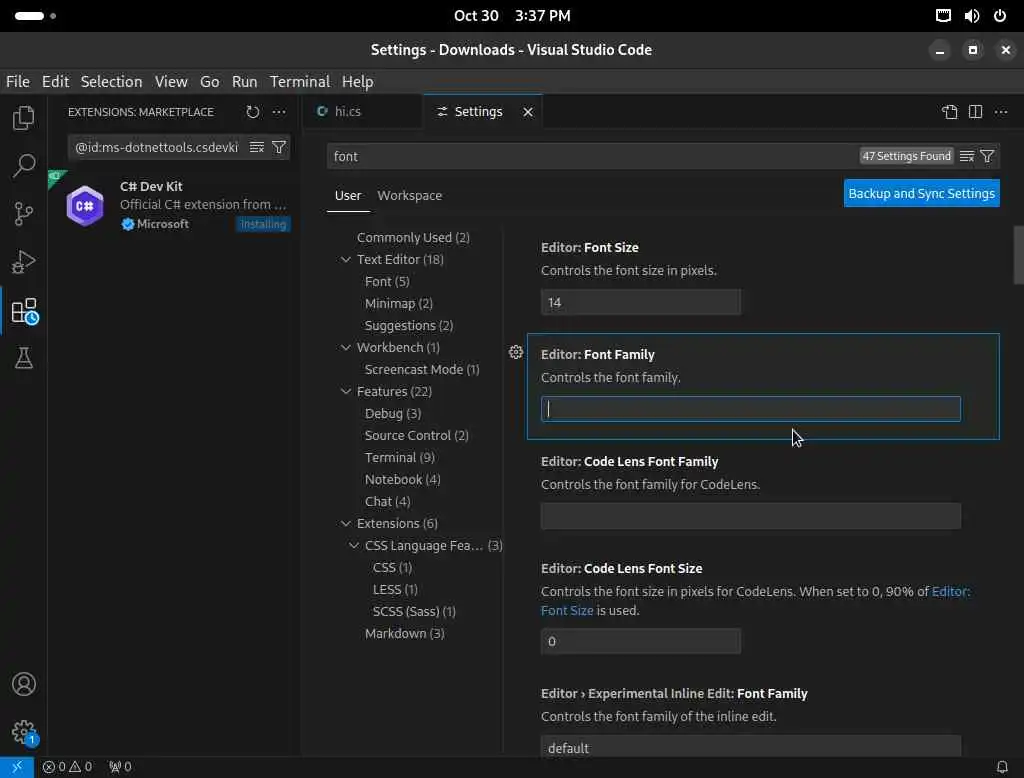Image resolution: width=1024 pixels, height=778 pixels.
Task: Open Source Control view icon
Action: pyautogui.click(x=24, y=214)
